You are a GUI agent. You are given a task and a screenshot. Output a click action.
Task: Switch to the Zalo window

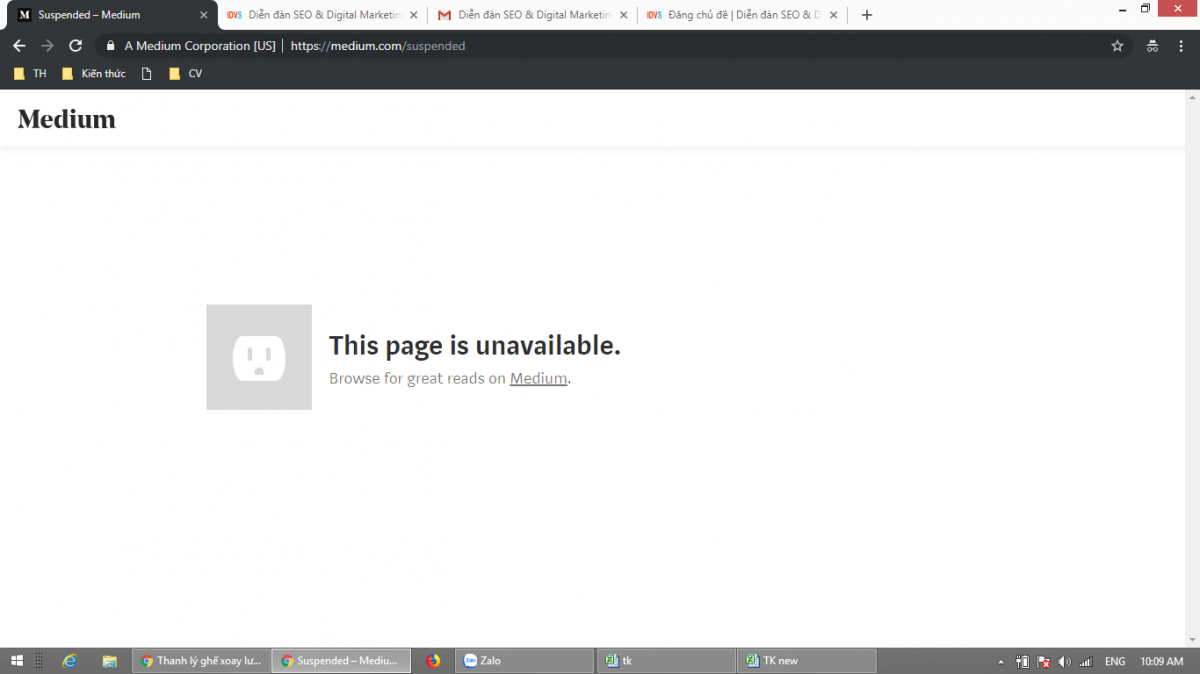525,661
